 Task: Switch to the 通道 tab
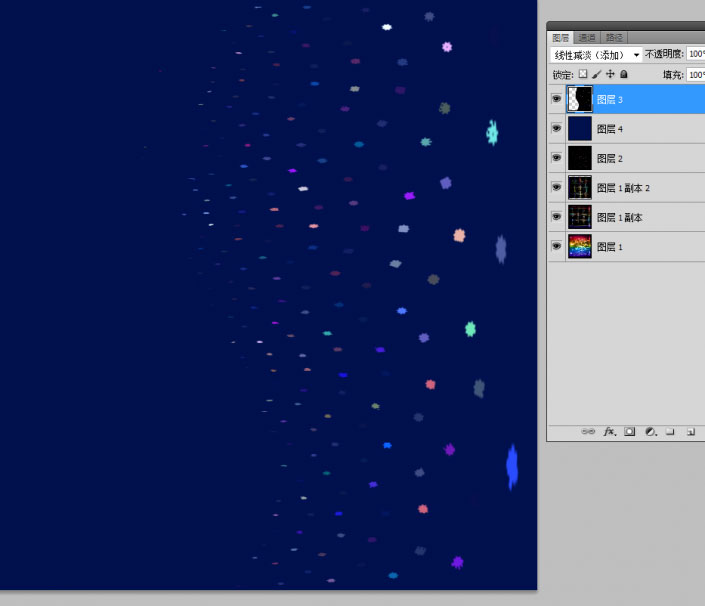[x=587, y=37]
